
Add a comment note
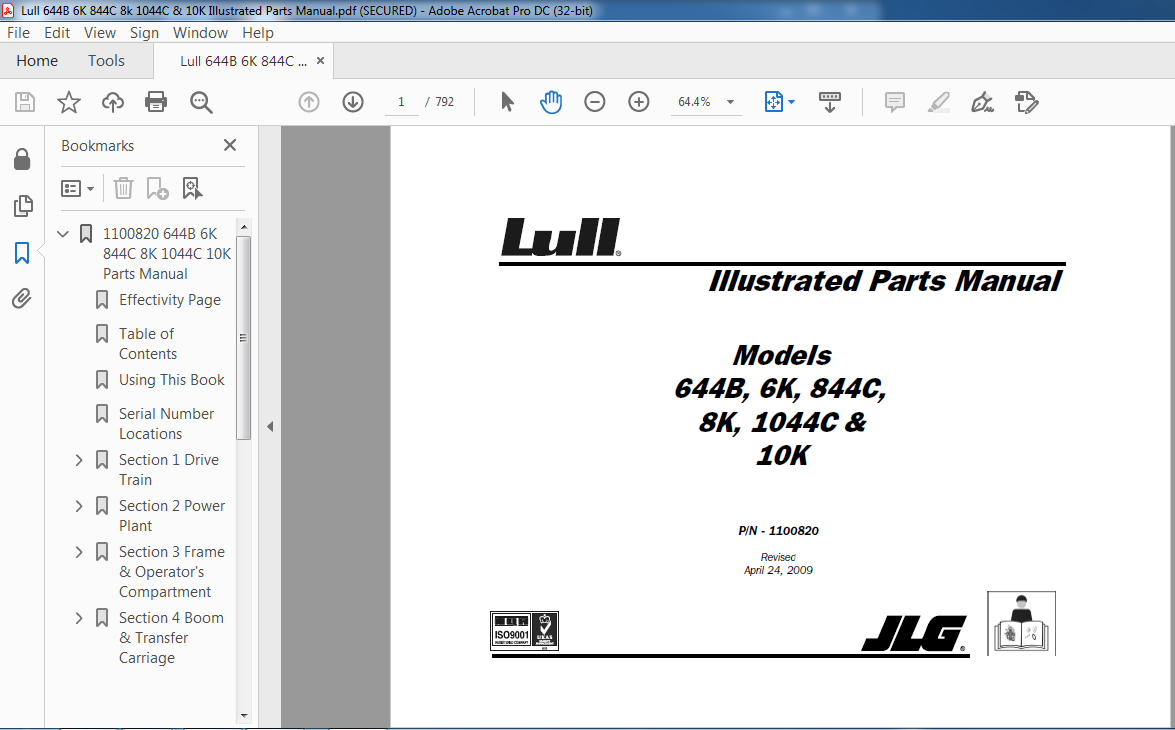(895, 102)
